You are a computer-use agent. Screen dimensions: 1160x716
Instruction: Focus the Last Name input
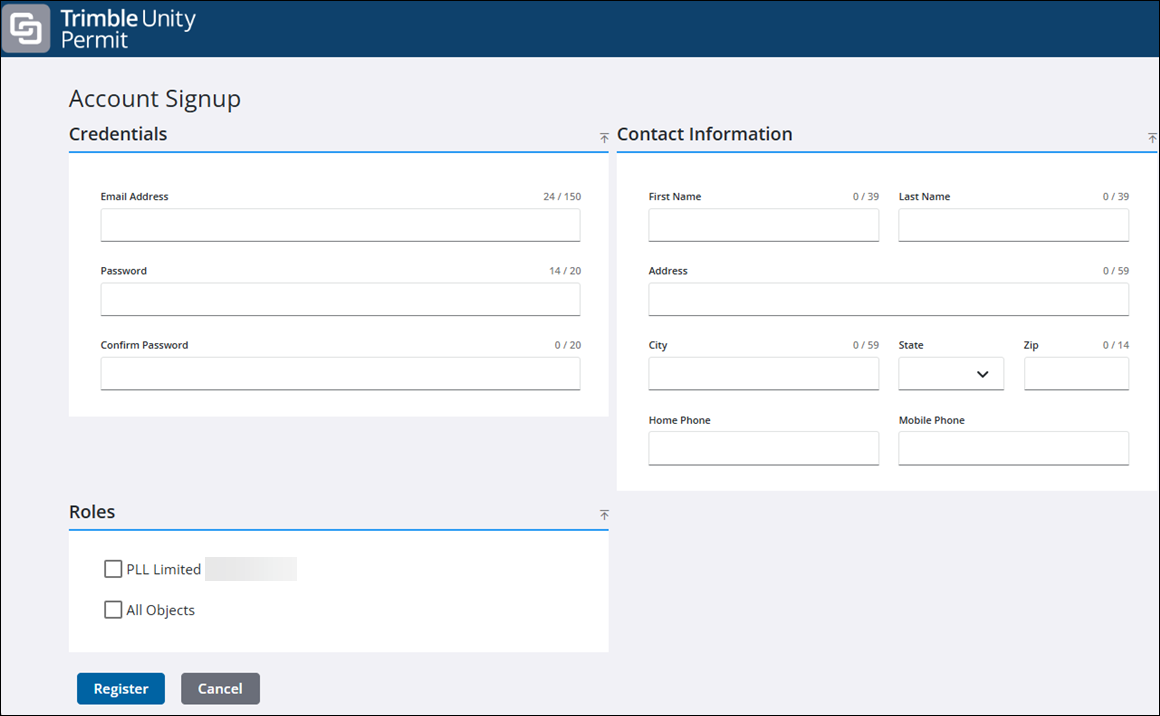(1013, 225)
